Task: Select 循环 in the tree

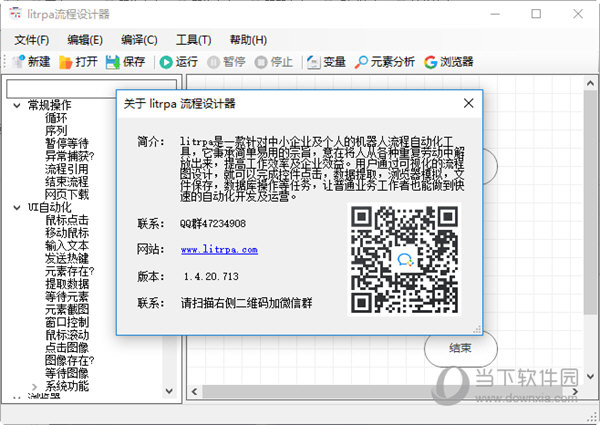Action: pyautogui.click(x=56, y=118)
